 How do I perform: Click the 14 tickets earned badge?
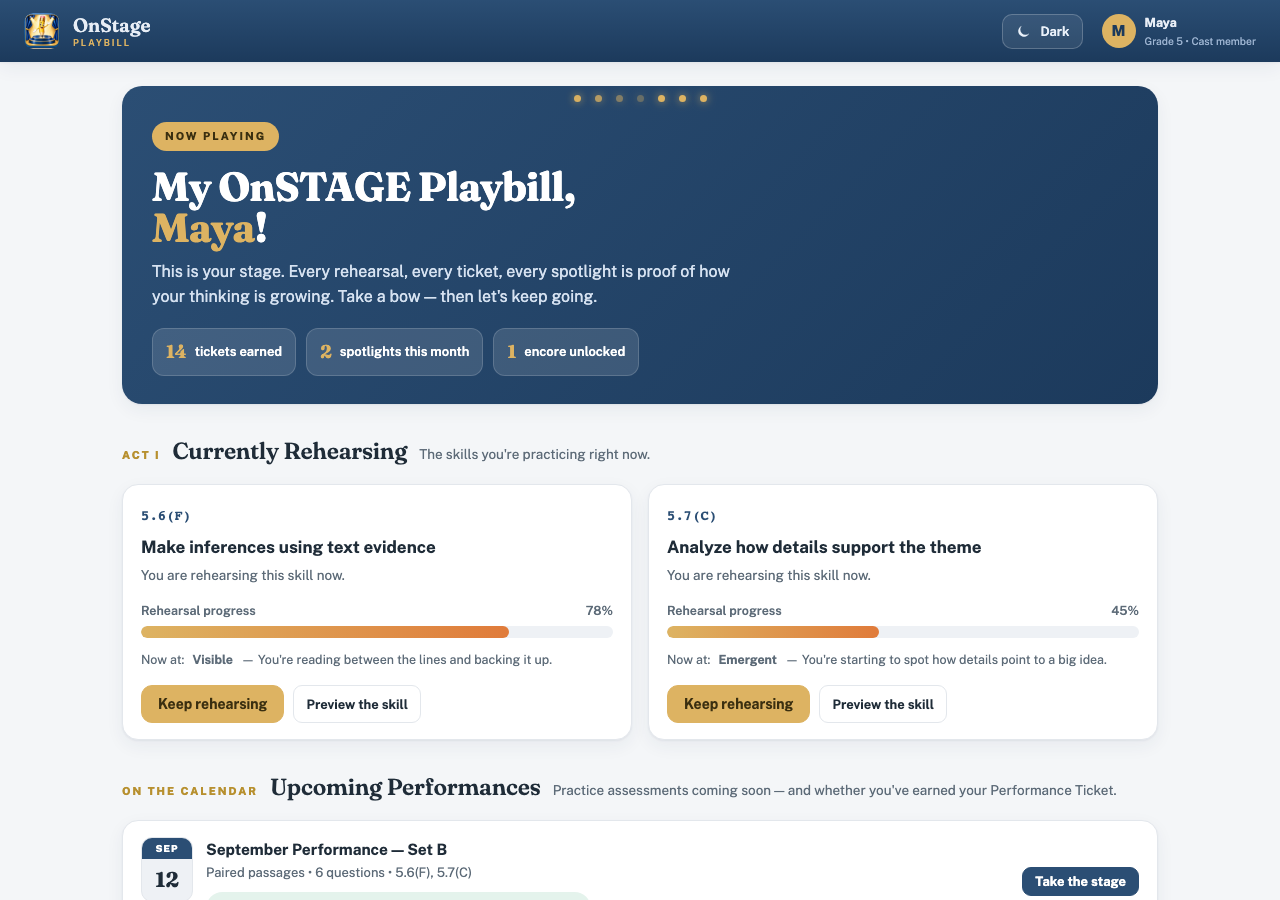224,352
